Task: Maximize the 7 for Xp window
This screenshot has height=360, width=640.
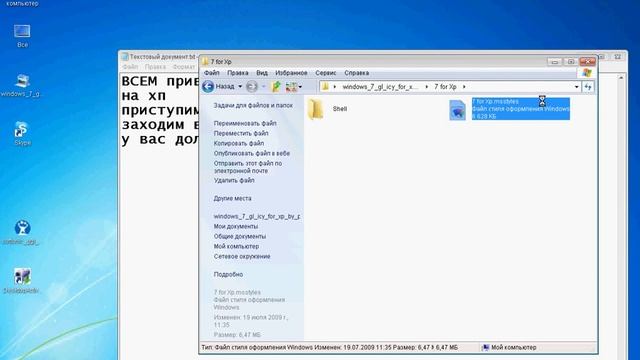Action: pyautogui.click(x=571, y=62)
